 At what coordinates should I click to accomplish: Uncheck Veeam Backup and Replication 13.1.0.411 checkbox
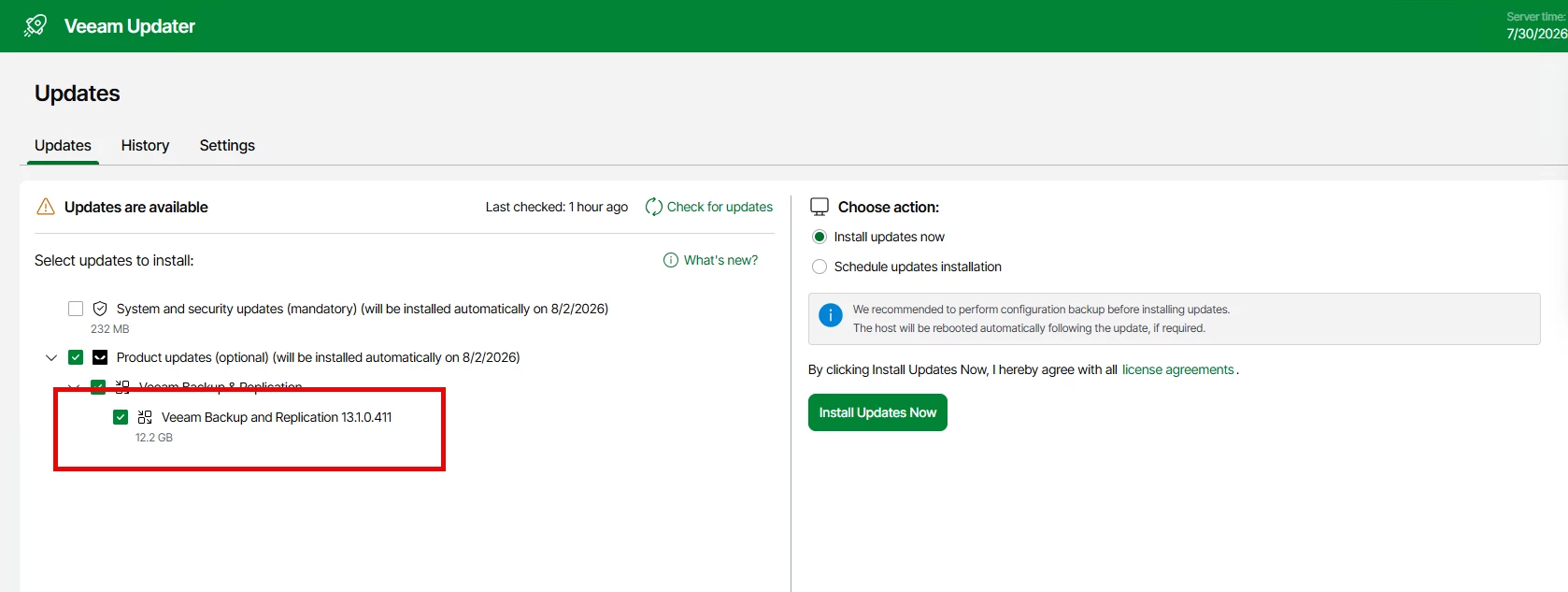pyautogui.click(x=121, y=417)
